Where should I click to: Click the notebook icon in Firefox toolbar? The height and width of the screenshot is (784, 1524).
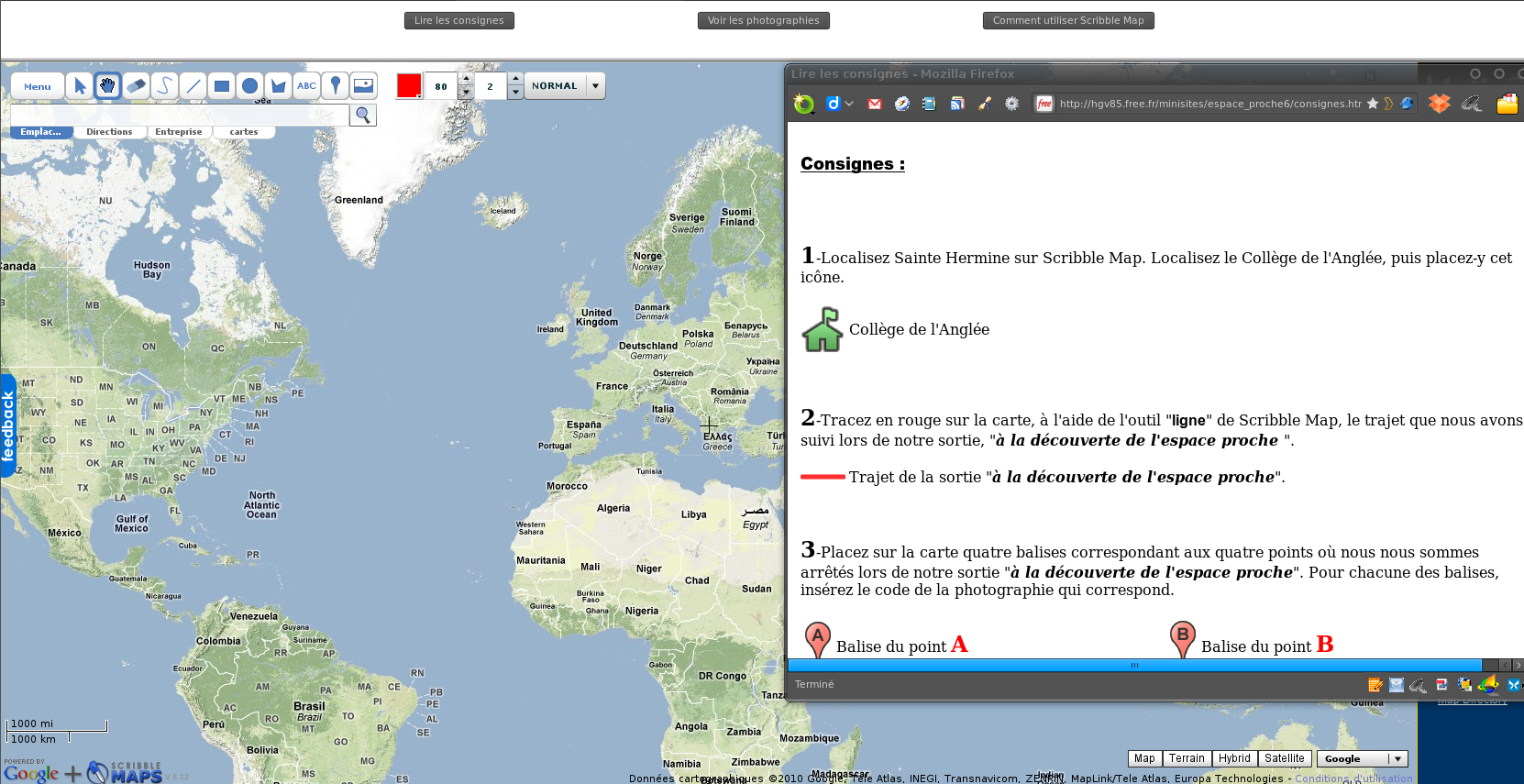929,104
